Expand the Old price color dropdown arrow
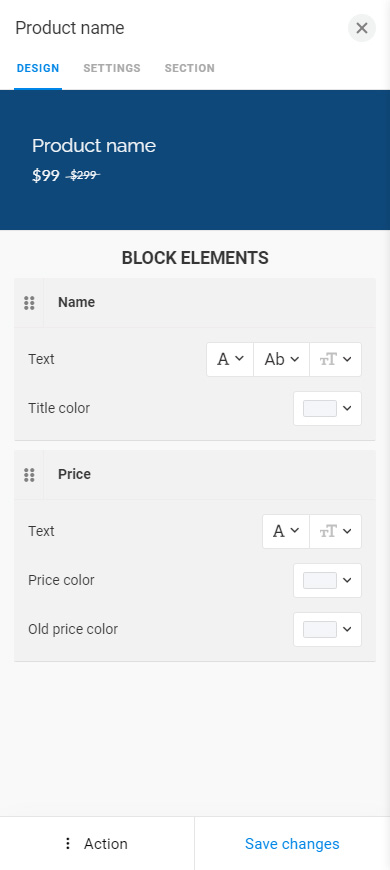 pyautogui.click(x=347, y=629)
